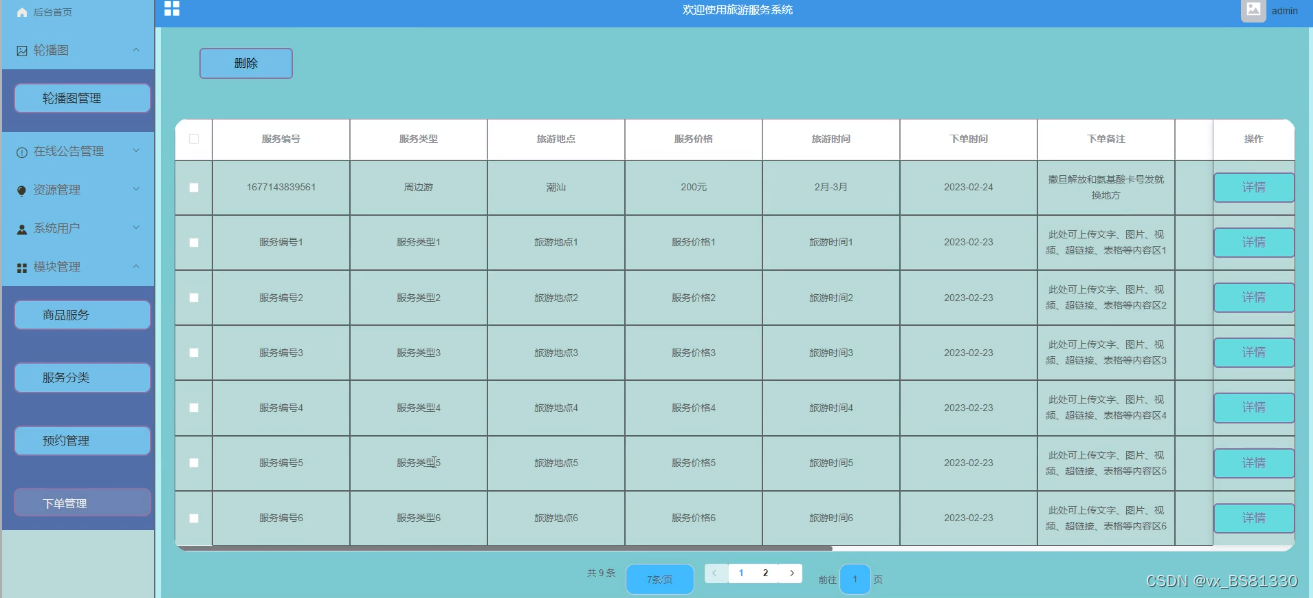Open the 下单管理 menu item
The image size is (1313, 598).
pyautogui.click(x=82, y=503)
